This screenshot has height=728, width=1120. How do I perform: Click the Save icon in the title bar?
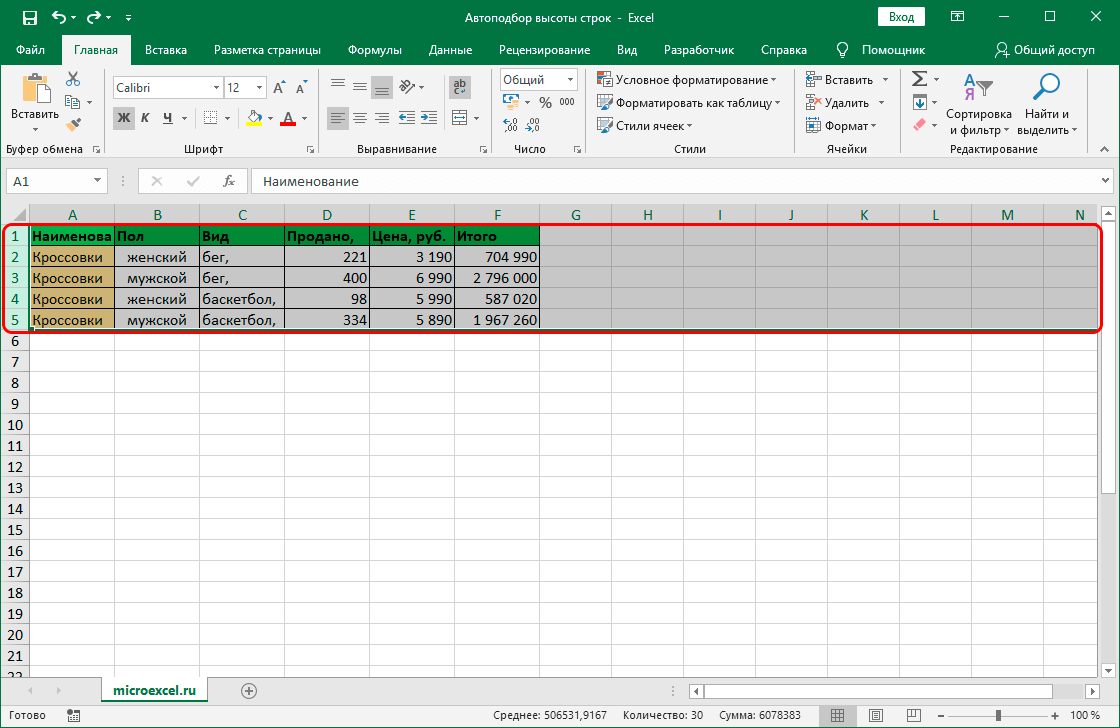29,17
